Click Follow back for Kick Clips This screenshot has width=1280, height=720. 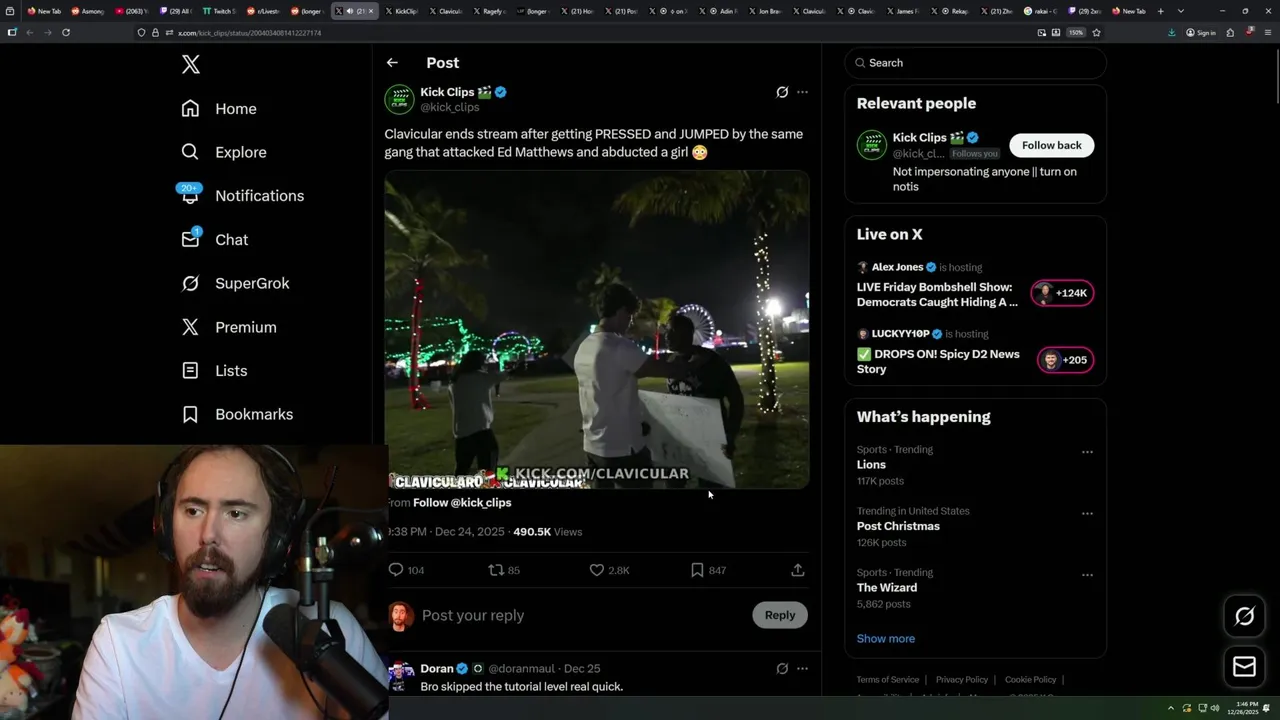coord(1052,145)
